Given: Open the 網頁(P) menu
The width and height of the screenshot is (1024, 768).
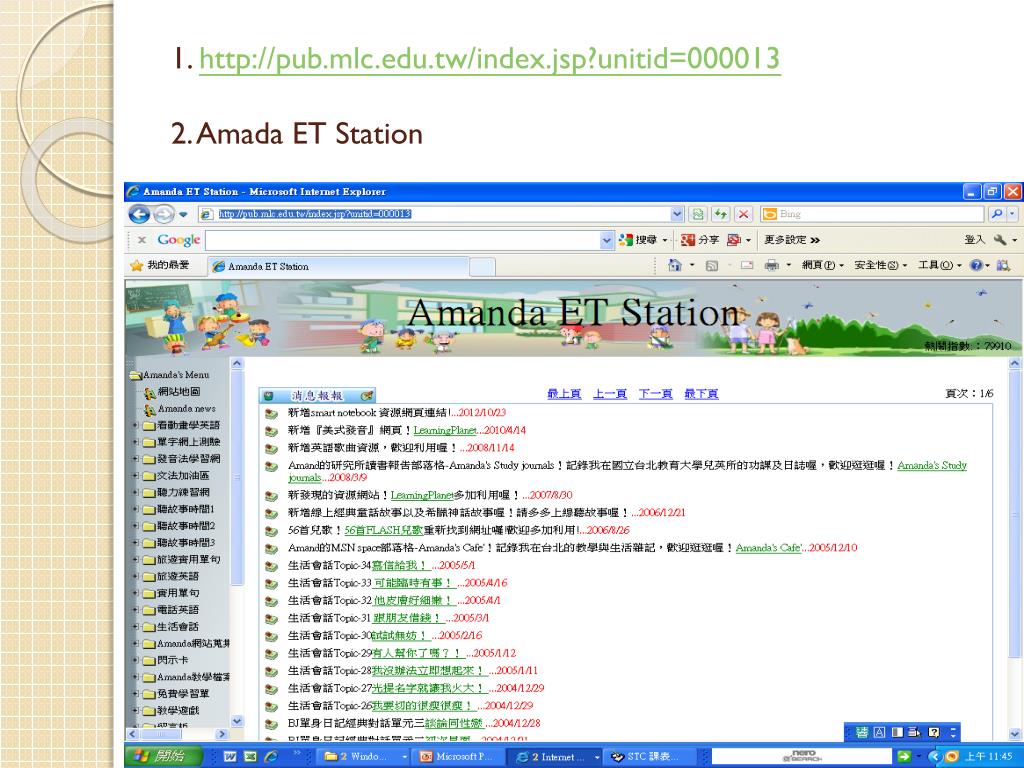Looking at the screenshot, I should (x=822, y=265).
